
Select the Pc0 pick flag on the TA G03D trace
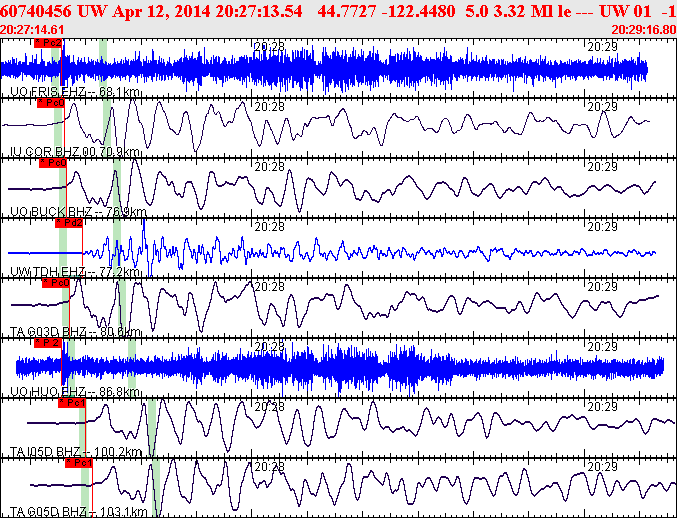(56, 283)
